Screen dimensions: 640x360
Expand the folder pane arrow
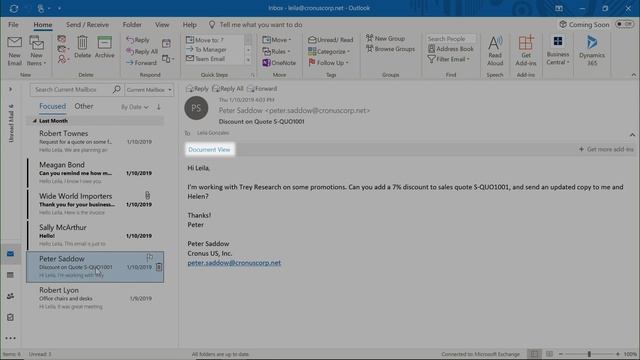pyautogui.click(x=11, y=89)
